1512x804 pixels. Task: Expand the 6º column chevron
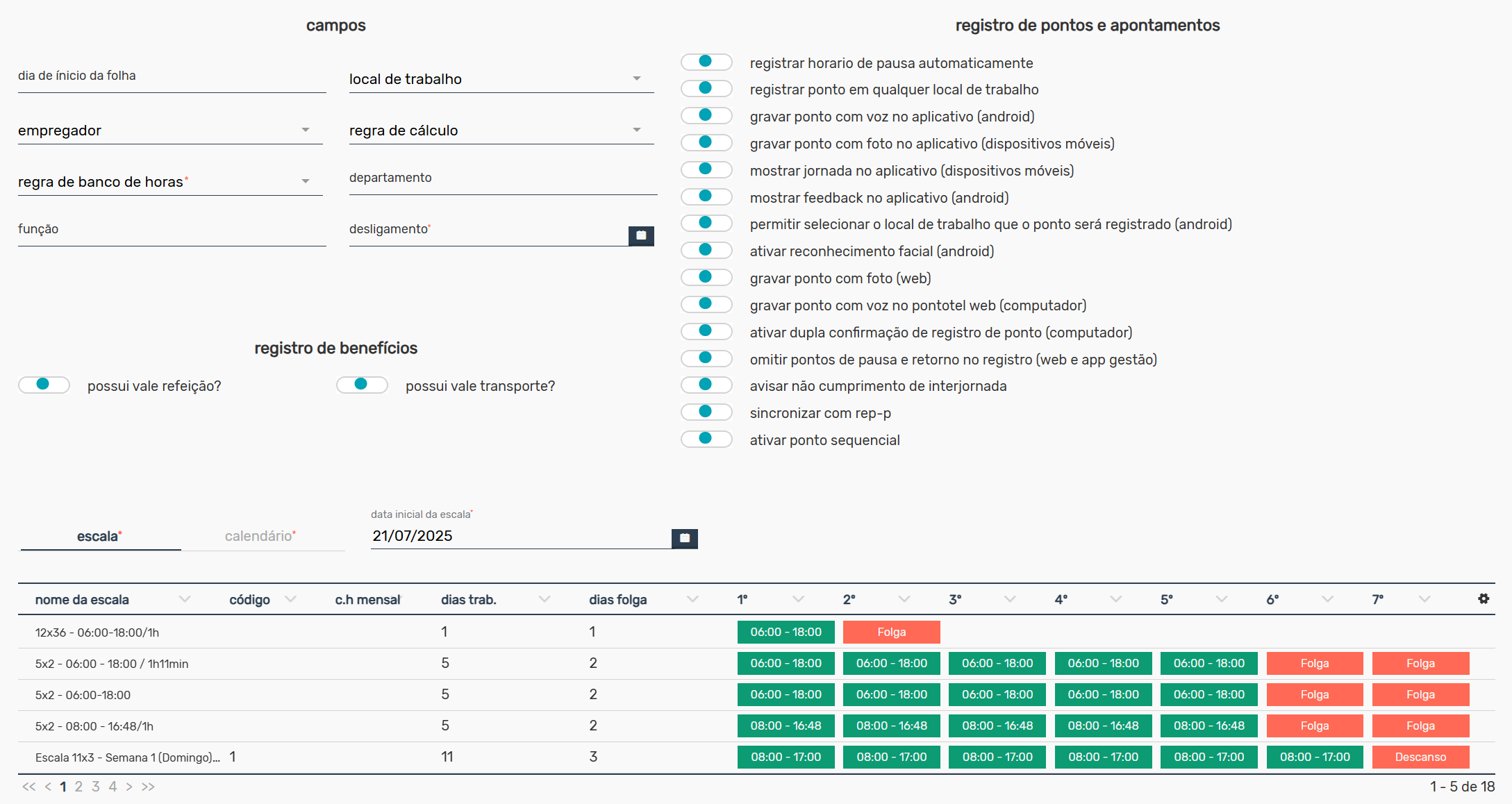tap(1327, 599)
